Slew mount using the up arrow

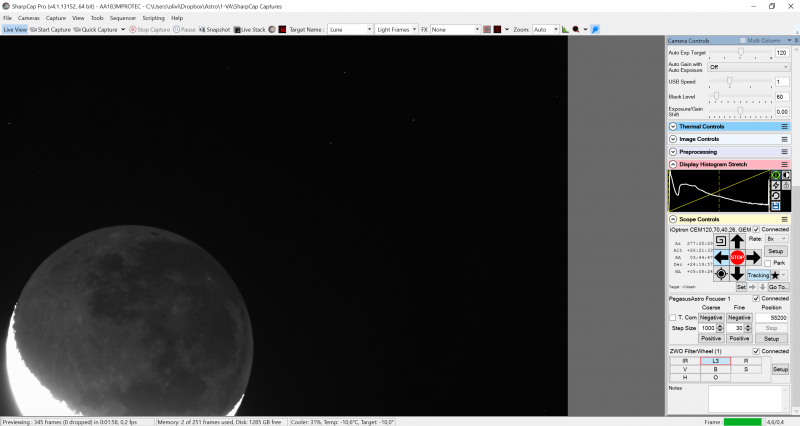[737, 241]
